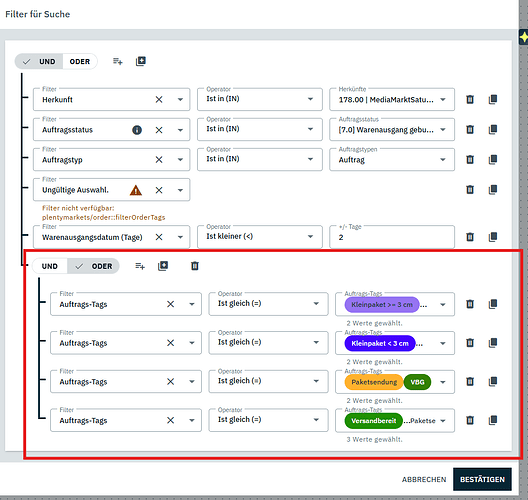Duplicate the Herkunft filter row
Image resolution: width=528 pixels, height=500 pixels.
coord(493,99)
